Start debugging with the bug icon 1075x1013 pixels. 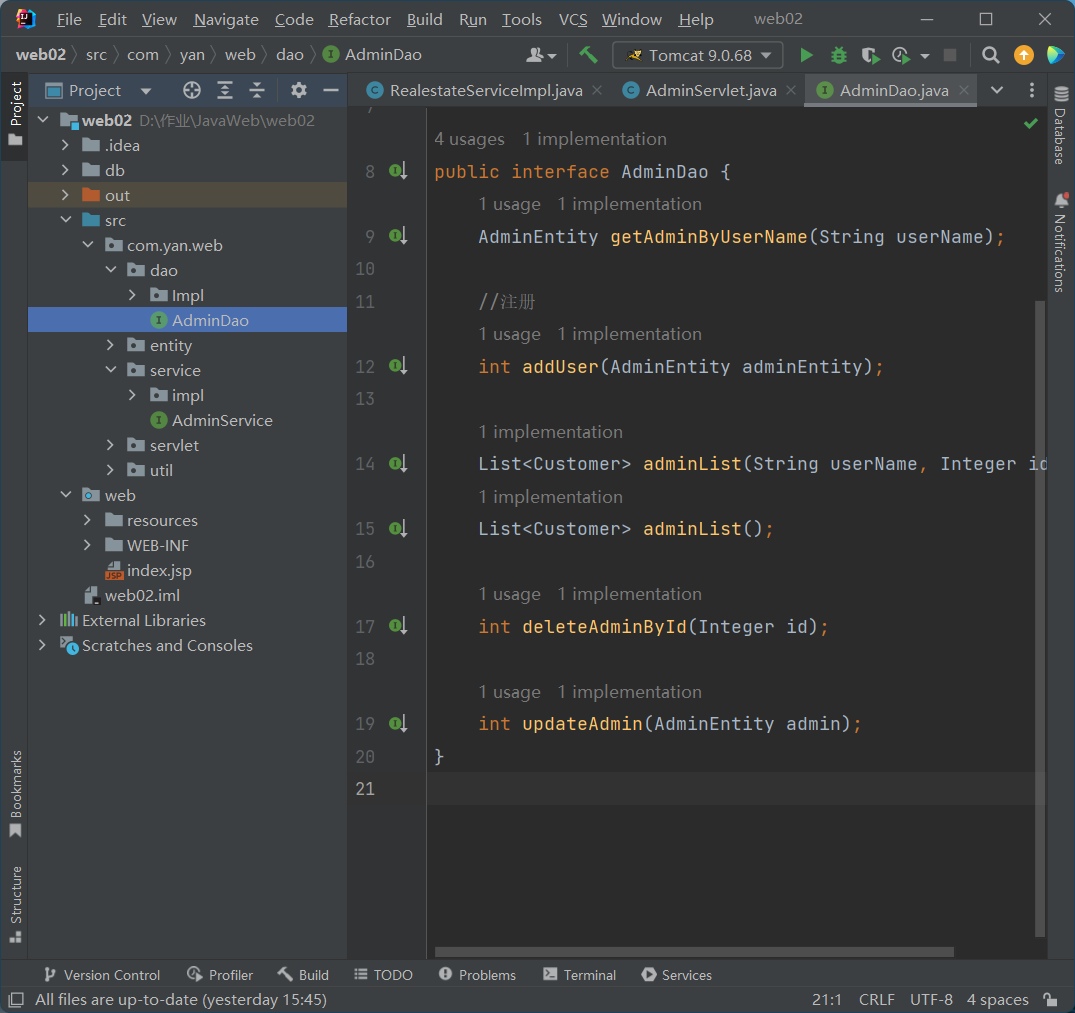tap(838, 55)
